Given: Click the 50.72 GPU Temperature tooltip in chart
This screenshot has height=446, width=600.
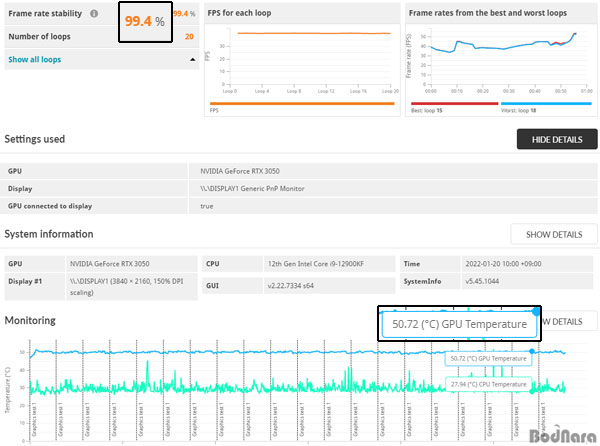Looking at the screenshot, I should click(x=488, y=358).
